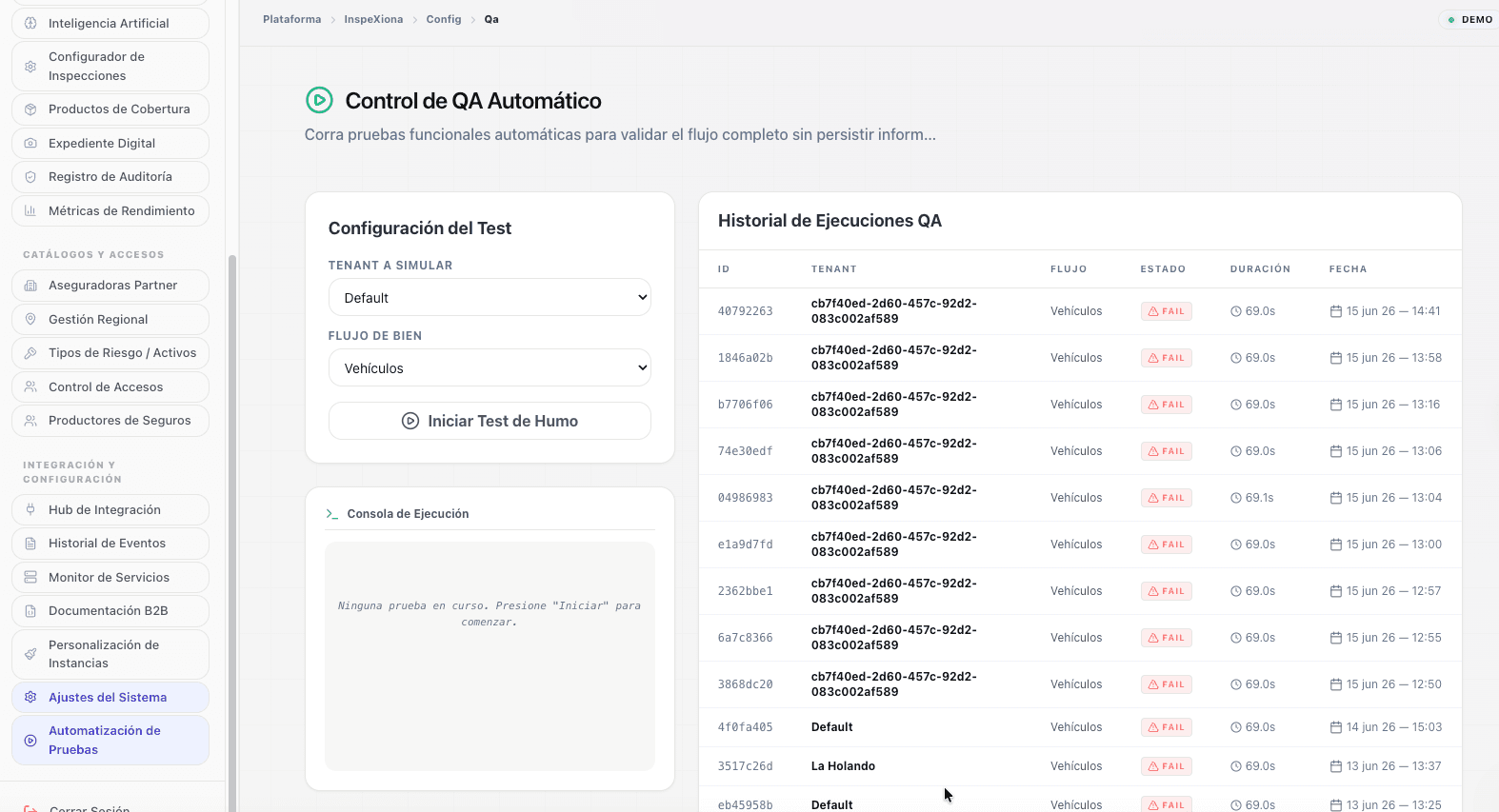Click the Plataforma breadcrumb link

[292, 19]
